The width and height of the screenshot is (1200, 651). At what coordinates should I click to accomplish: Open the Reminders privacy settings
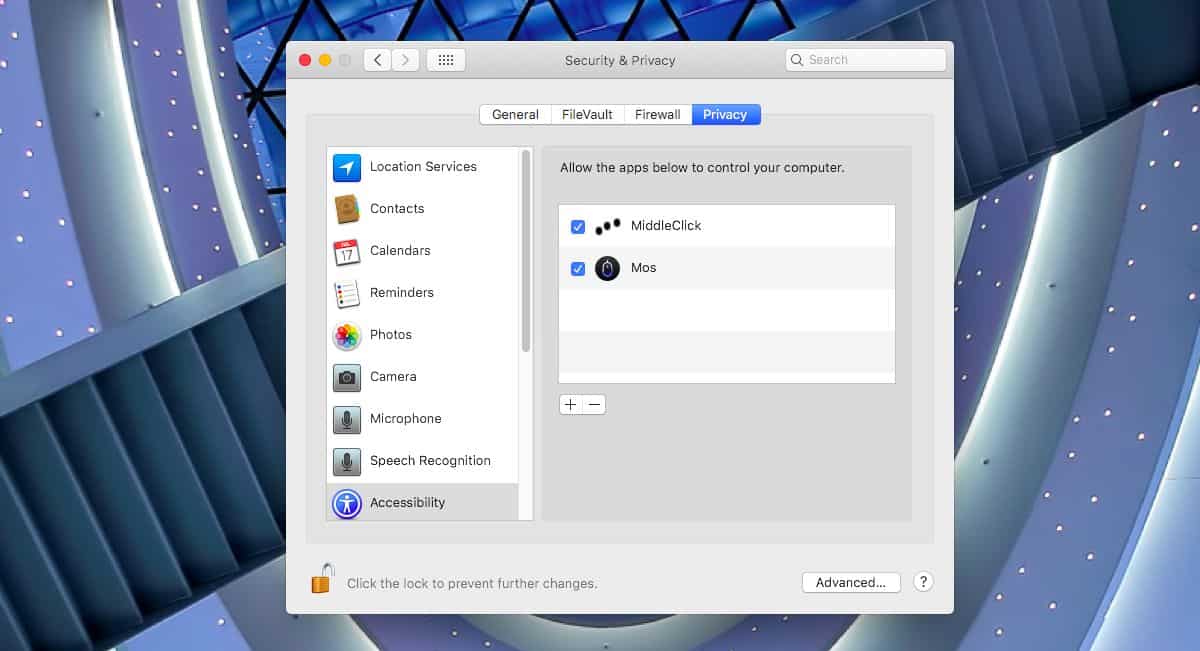(401, 292)
